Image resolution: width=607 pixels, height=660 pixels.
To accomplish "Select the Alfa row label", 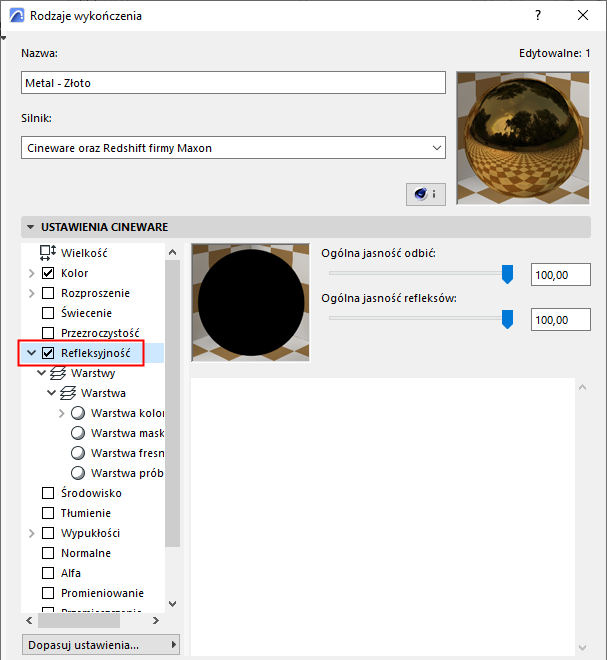I will (x=71, y=573).
